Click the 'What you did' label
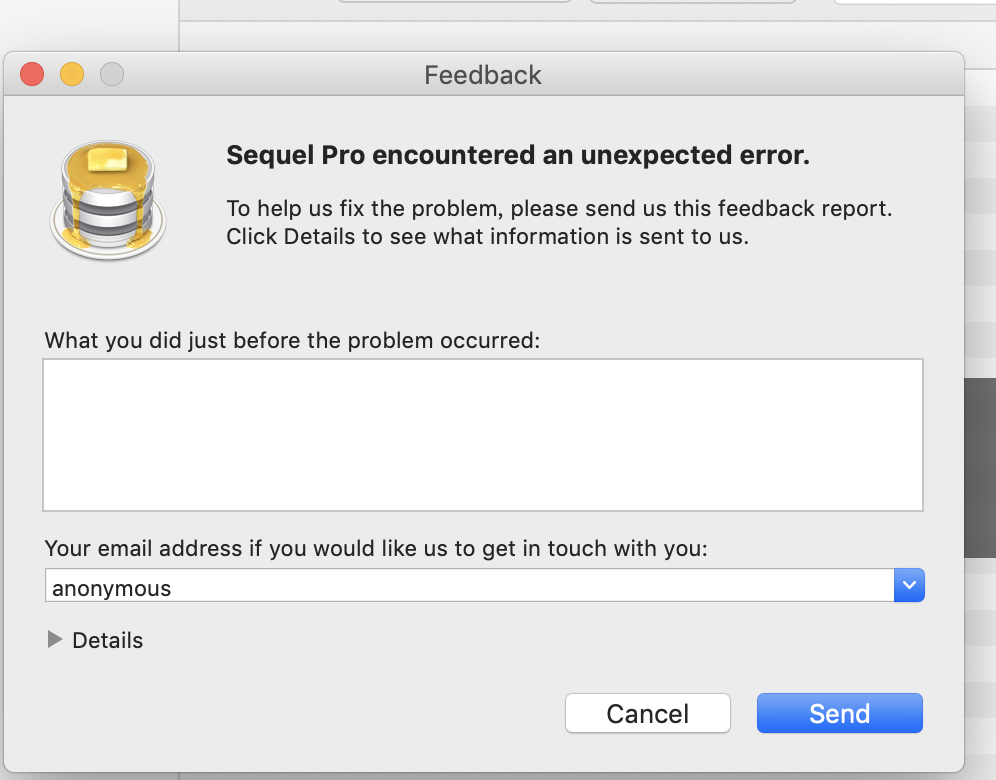The width and height of the screenshot is (996, 780). coord(292,340)
